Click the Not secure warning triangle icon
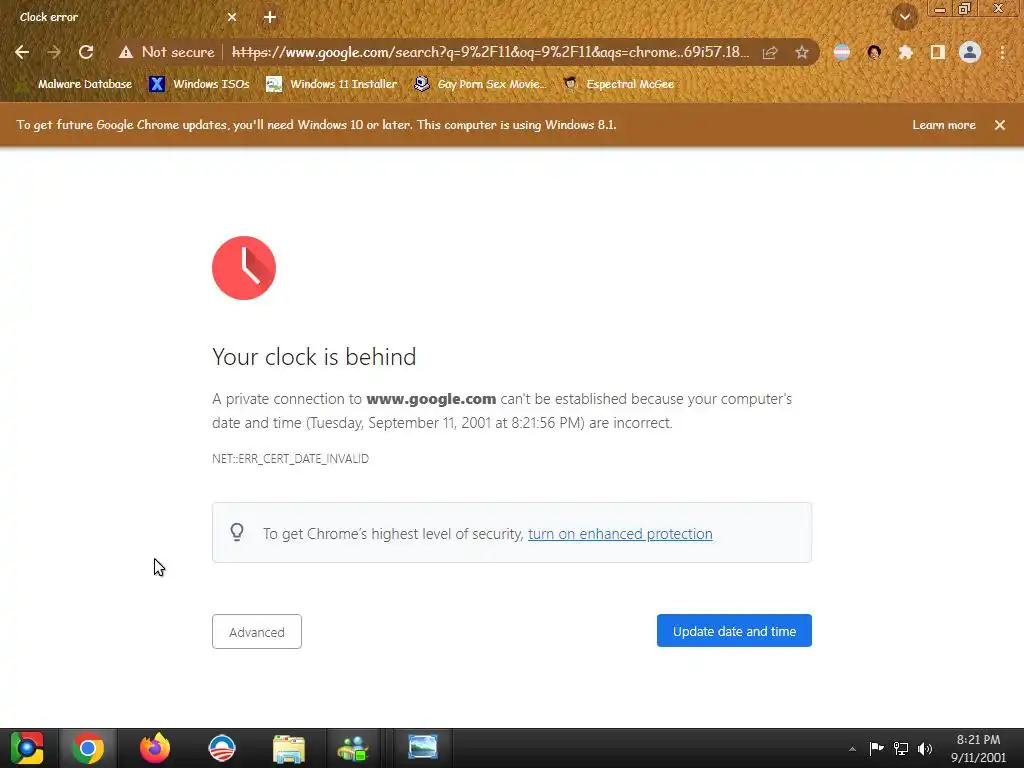 click(125, 52)
